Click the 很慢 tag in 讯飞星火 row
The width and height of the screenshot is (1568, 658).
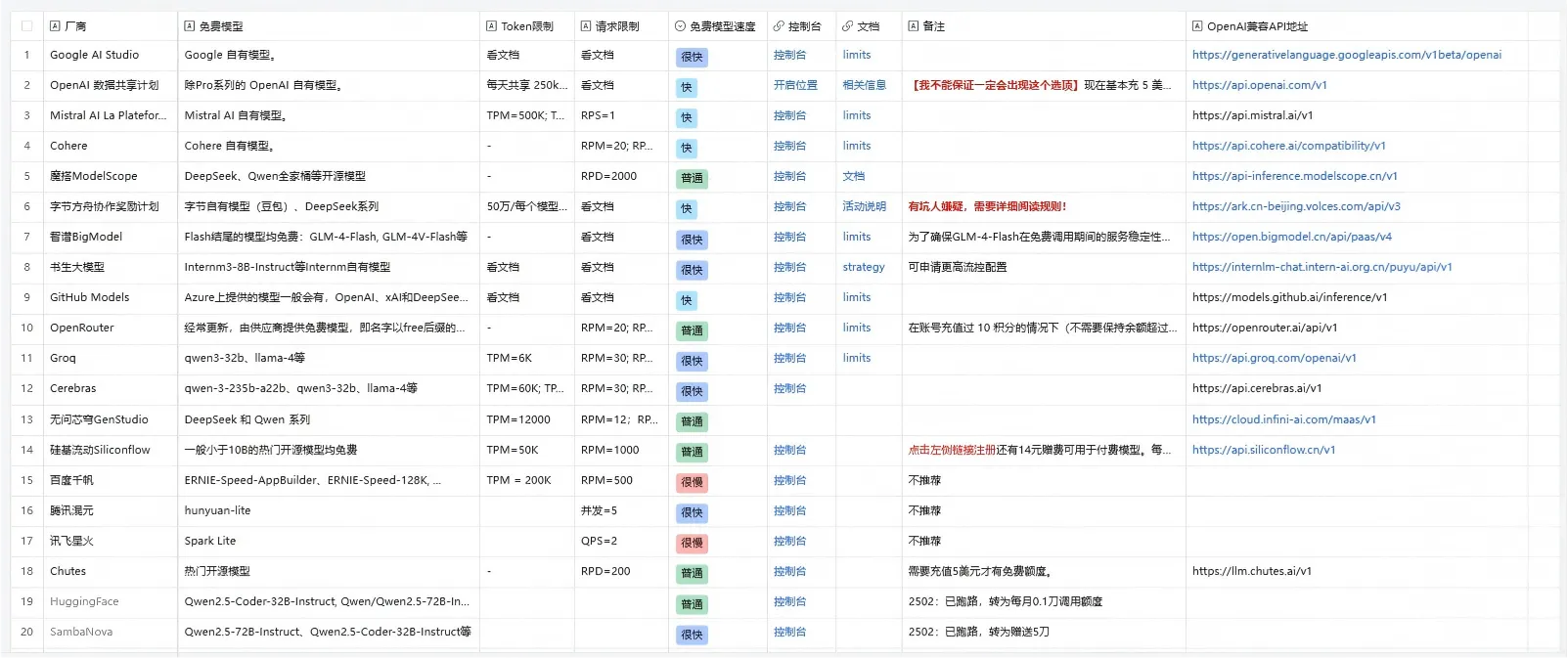[692, 544]
